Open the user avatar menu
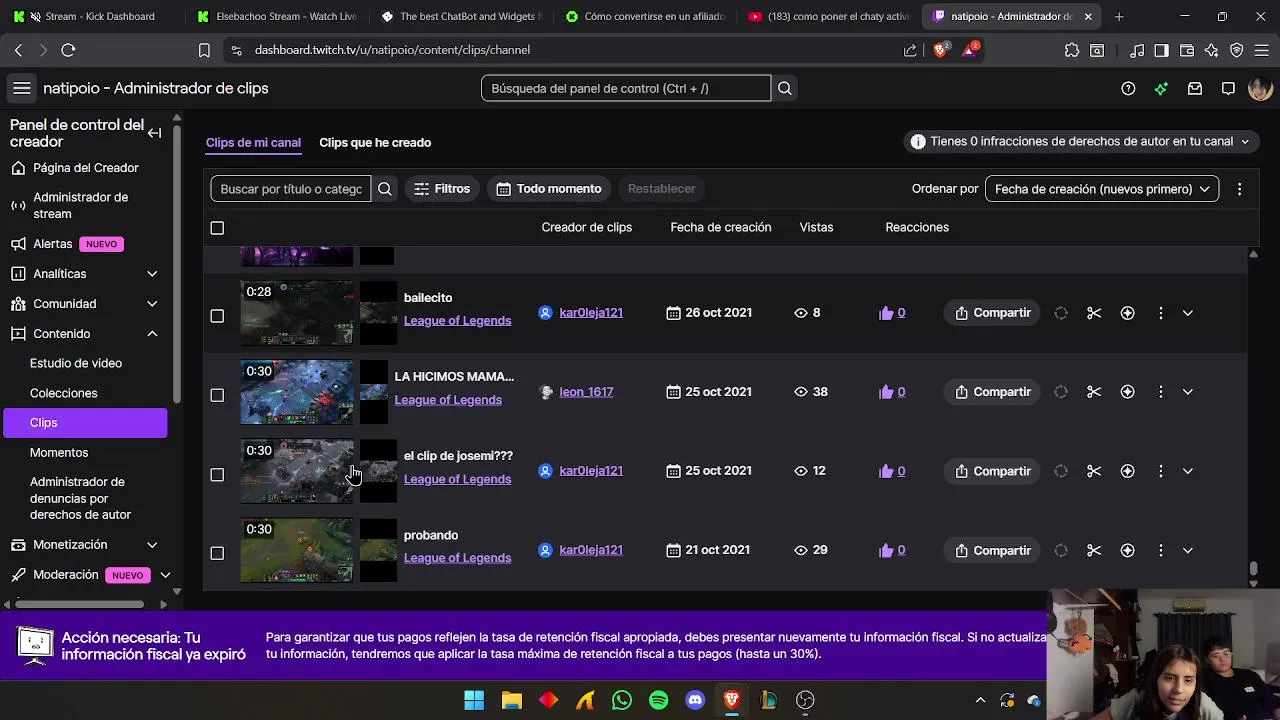Image resolution: width=1280 pixels, height=720 pixels. pos(1260,88)
